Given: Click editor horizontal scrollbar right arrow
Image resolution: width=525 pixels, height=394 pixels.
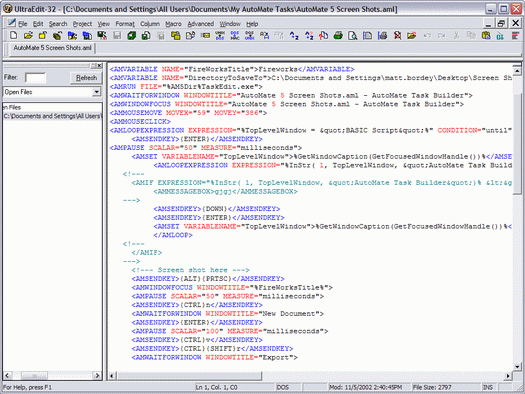Looking at the screenshot, I should (x=508, y=376).
